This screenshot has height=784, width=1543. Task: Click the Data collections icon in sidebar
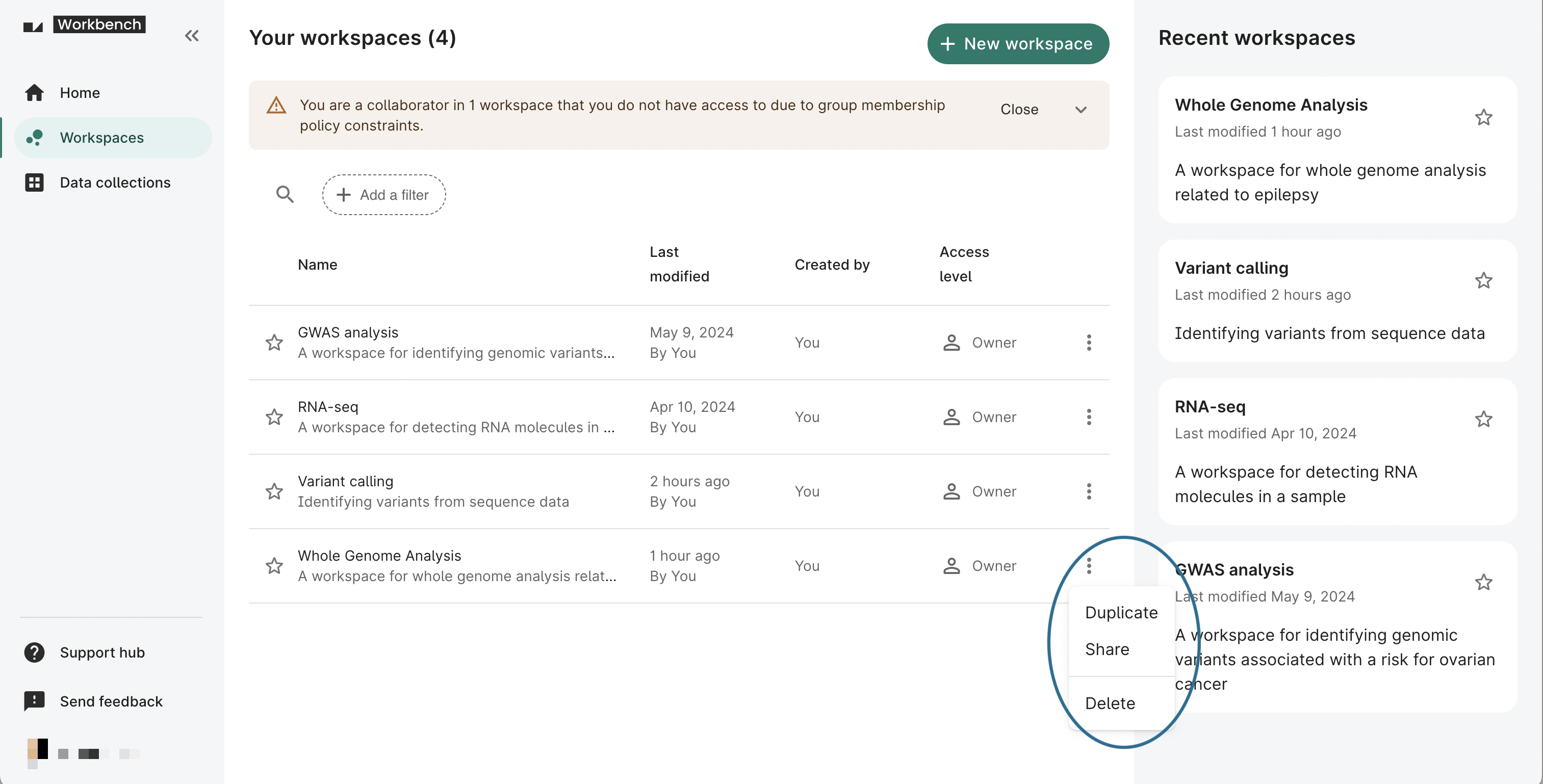[34, 183]
